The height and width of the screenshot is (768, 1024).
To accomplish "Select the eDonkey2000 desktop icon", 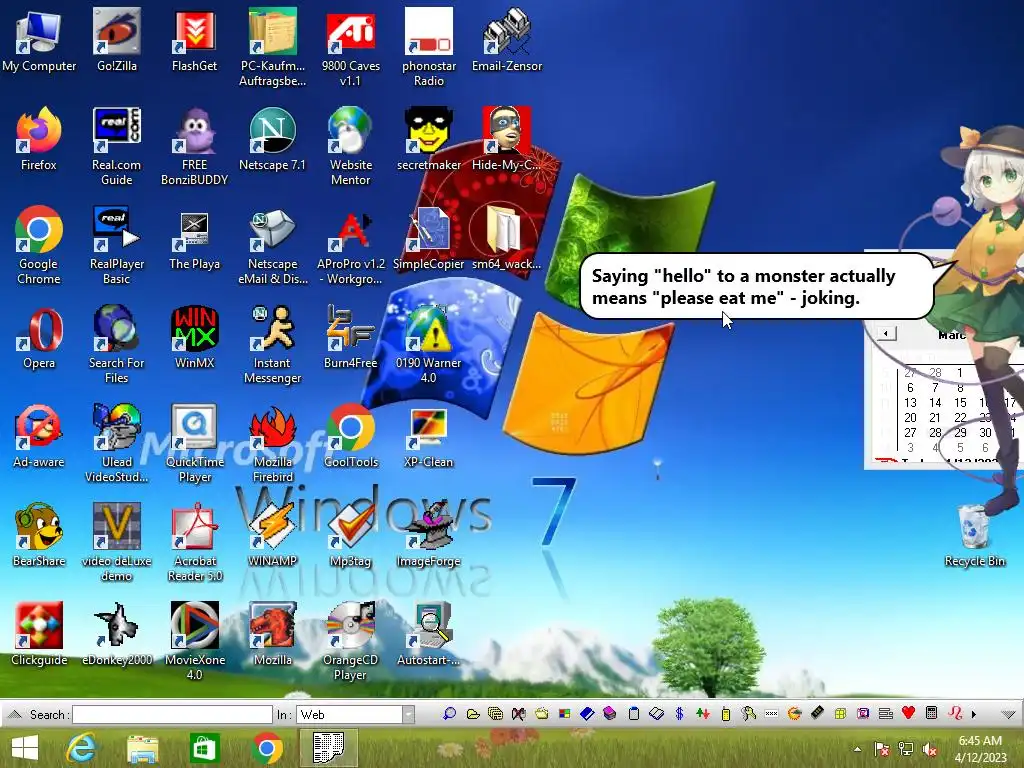I will [x=116, y=634].
